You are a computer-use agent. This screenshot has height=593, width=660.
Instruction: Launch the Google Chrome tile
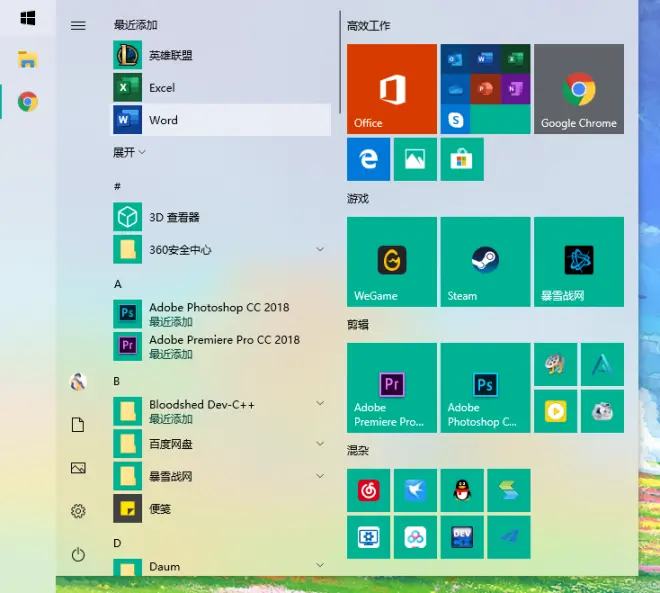[x=579, y=89]
